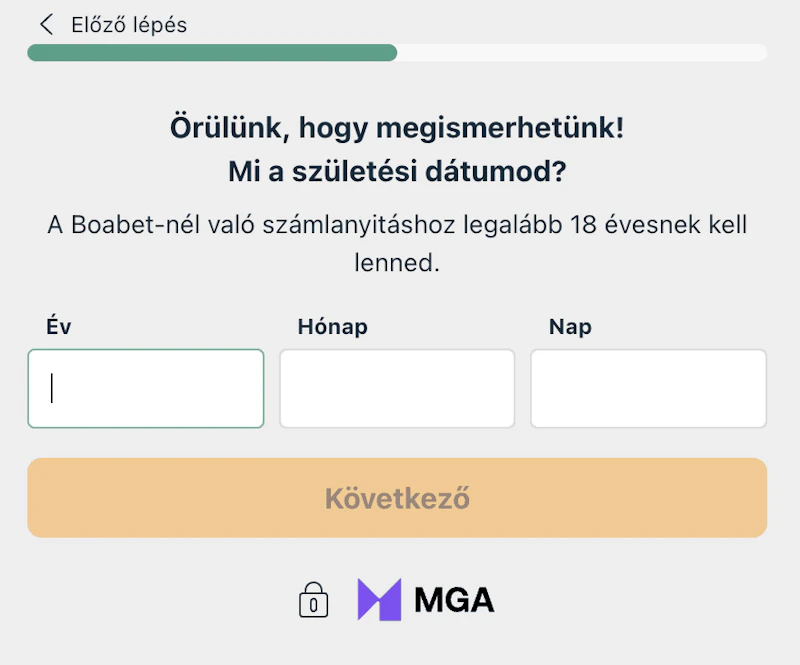
Task: Focus the Év (year) input field
Action: tap(146, 388)
